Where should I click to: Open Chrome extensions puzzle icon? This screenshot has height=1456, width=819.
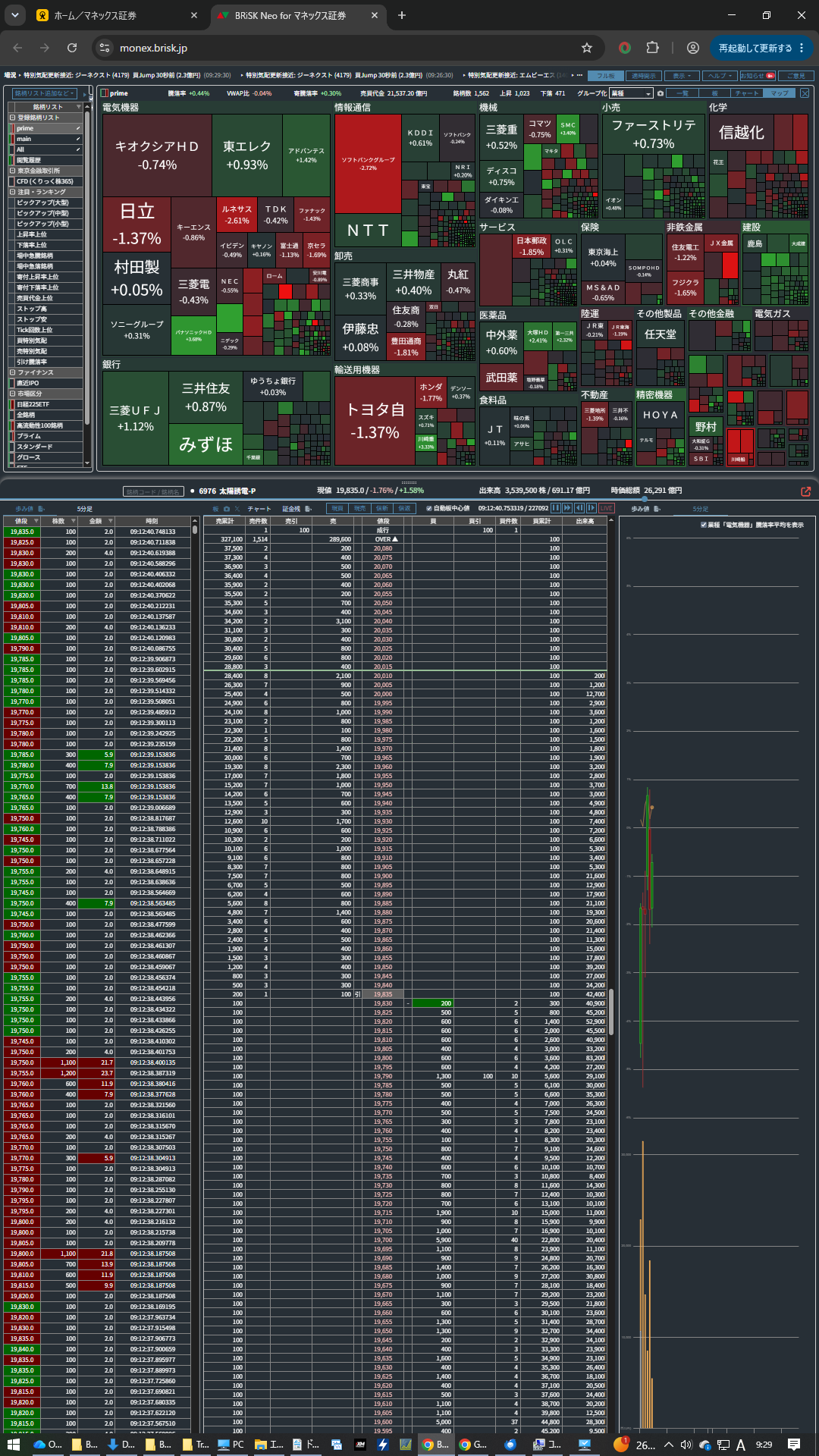point(652,48)
